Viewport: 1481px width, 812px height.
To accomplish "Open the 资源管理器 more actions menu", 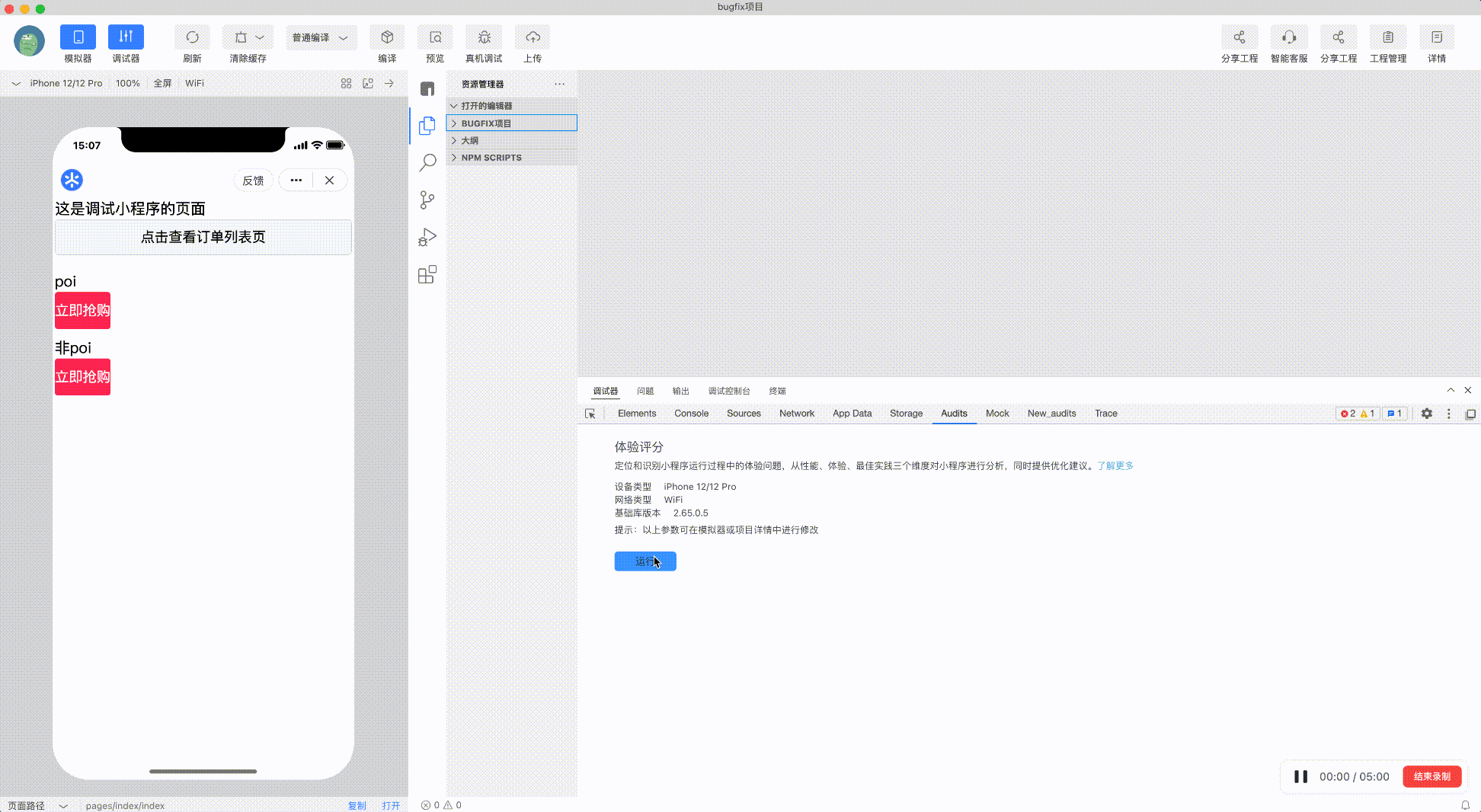I will point(560,84).
